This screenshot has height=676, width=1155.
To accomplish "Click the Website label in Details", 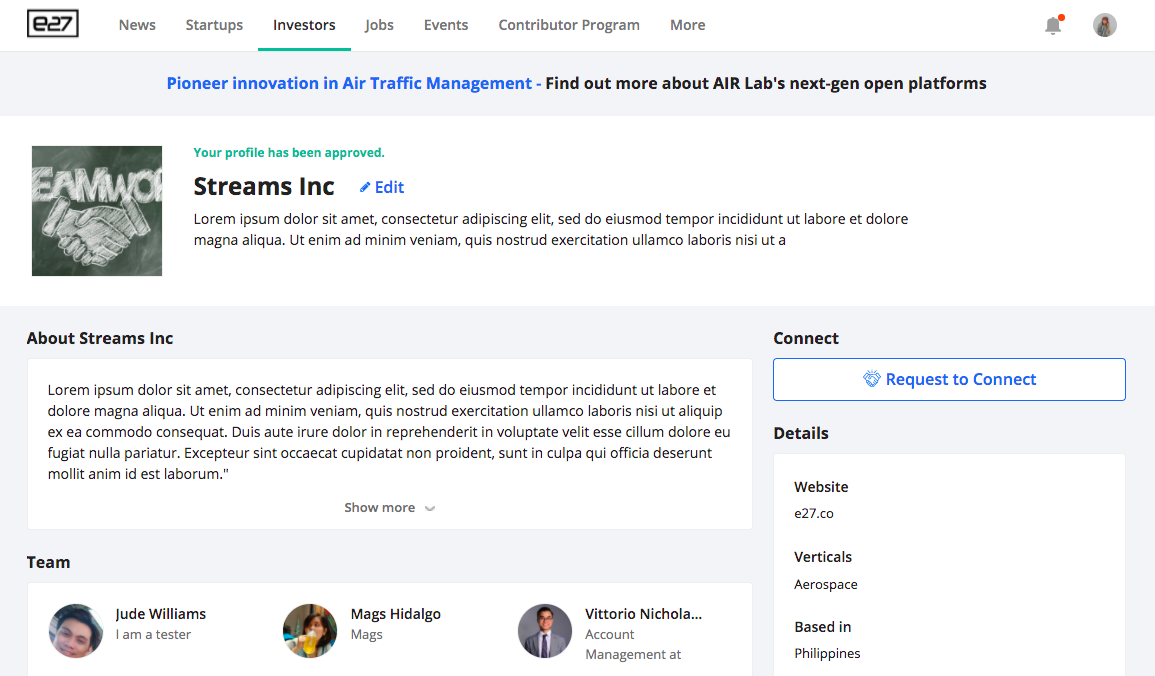I will (821, 487).
